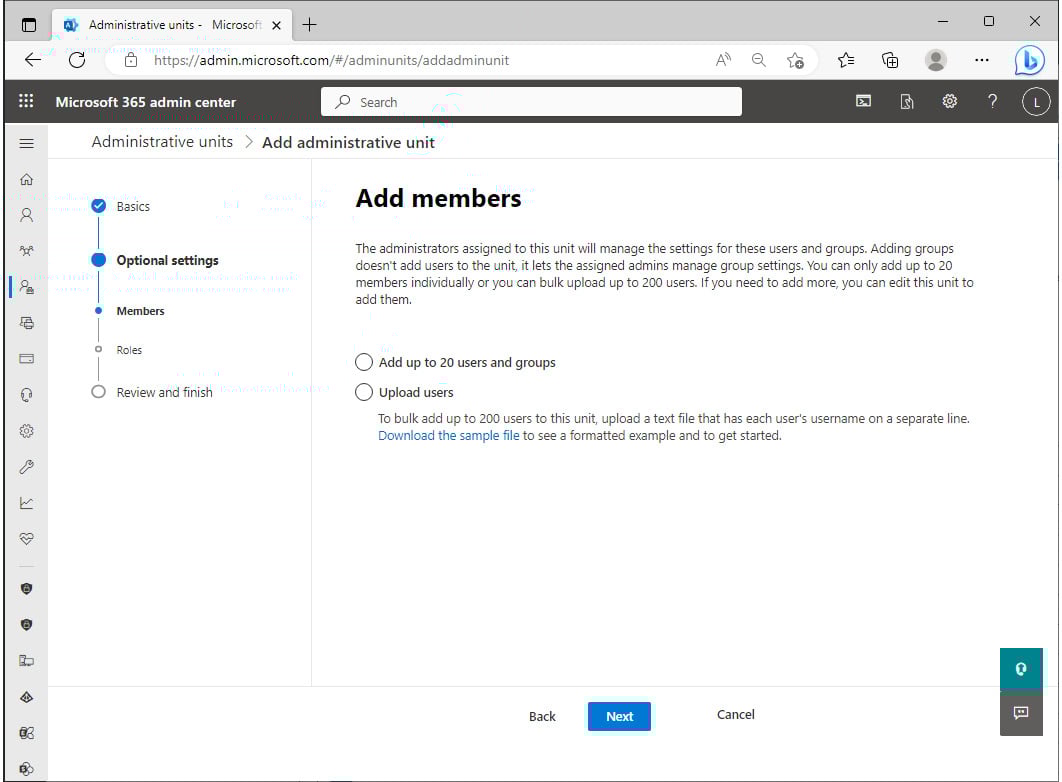Click in the Search box at the top
1062x782 pixels.
coord(530,101)
